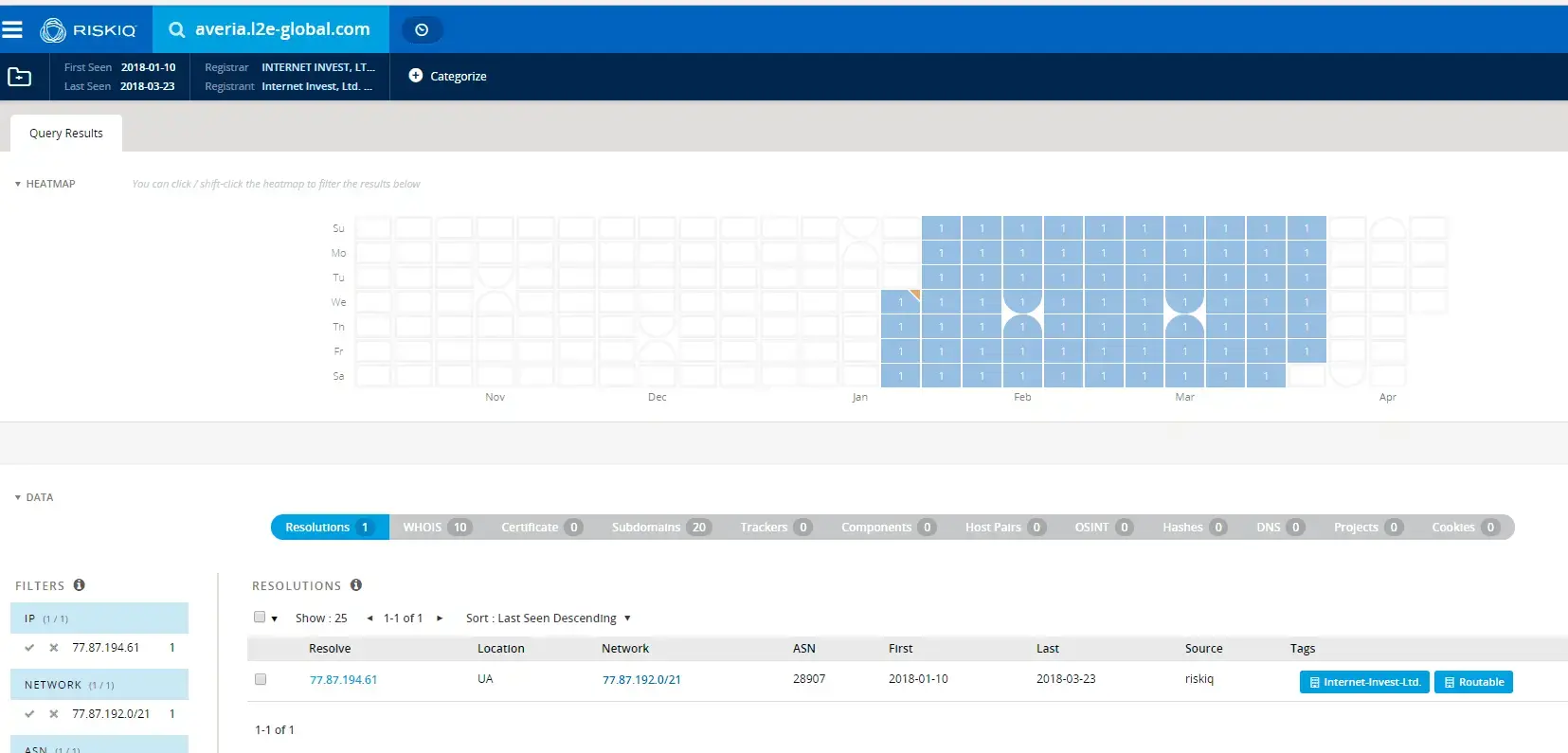The height and width of the screenshot is (753, 1568).
Task: Open the OSINT tab
Action: (x=1104, y=527)
